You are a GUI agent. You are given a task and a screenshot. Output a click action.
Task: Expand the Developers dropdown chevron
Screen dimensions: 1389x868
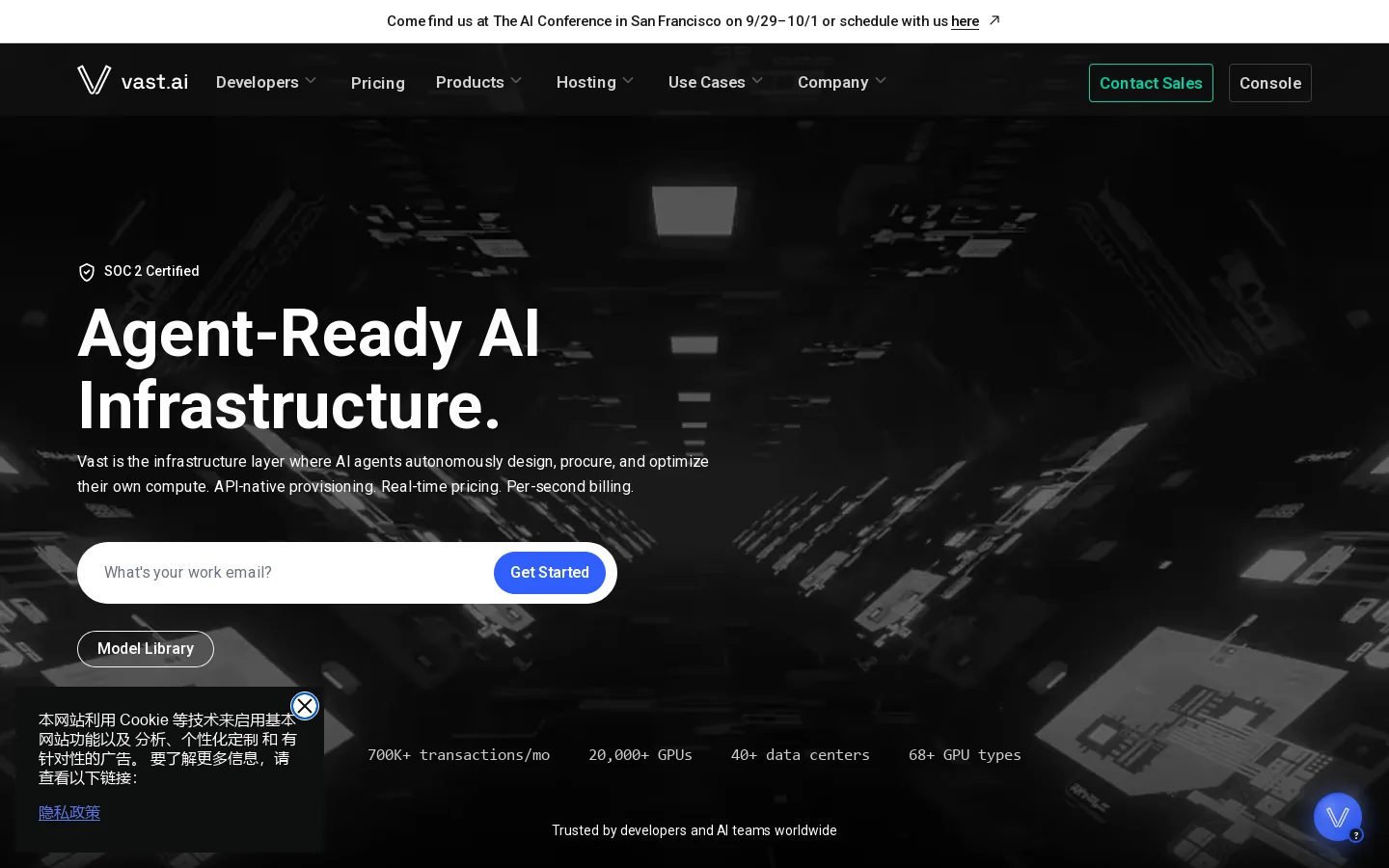coord(311,81)
